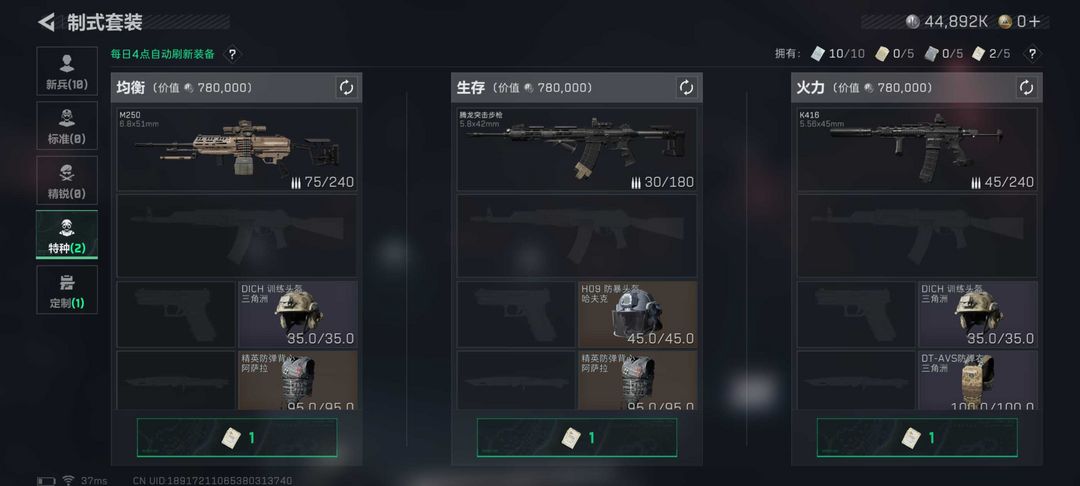The width and height of the screenshot is (1080, 486).
Task: Refresh the 均衡 loadout set
Action: point(346,87)
